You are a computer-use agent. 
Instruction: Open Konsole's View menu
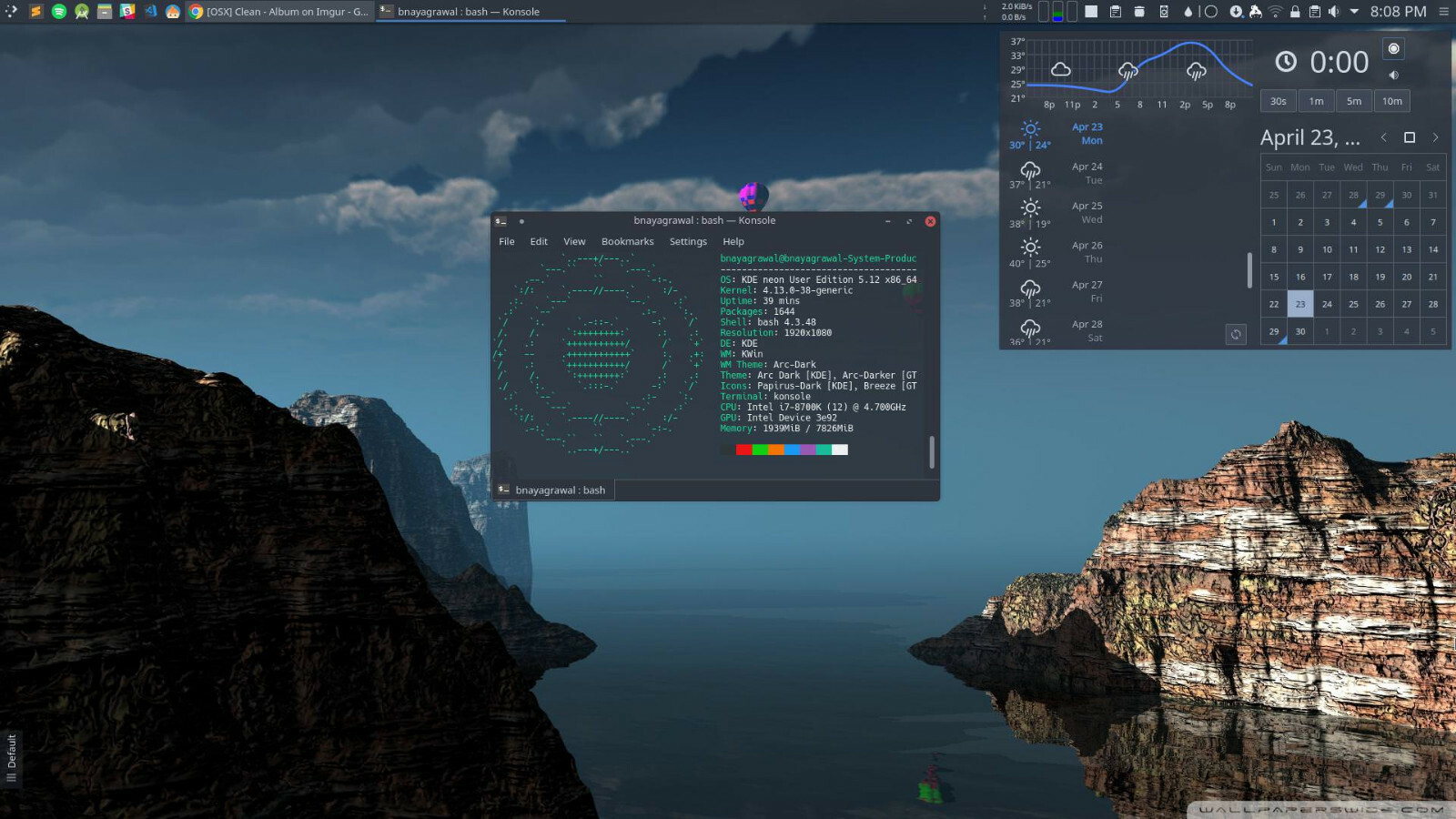tap(574, 241)
